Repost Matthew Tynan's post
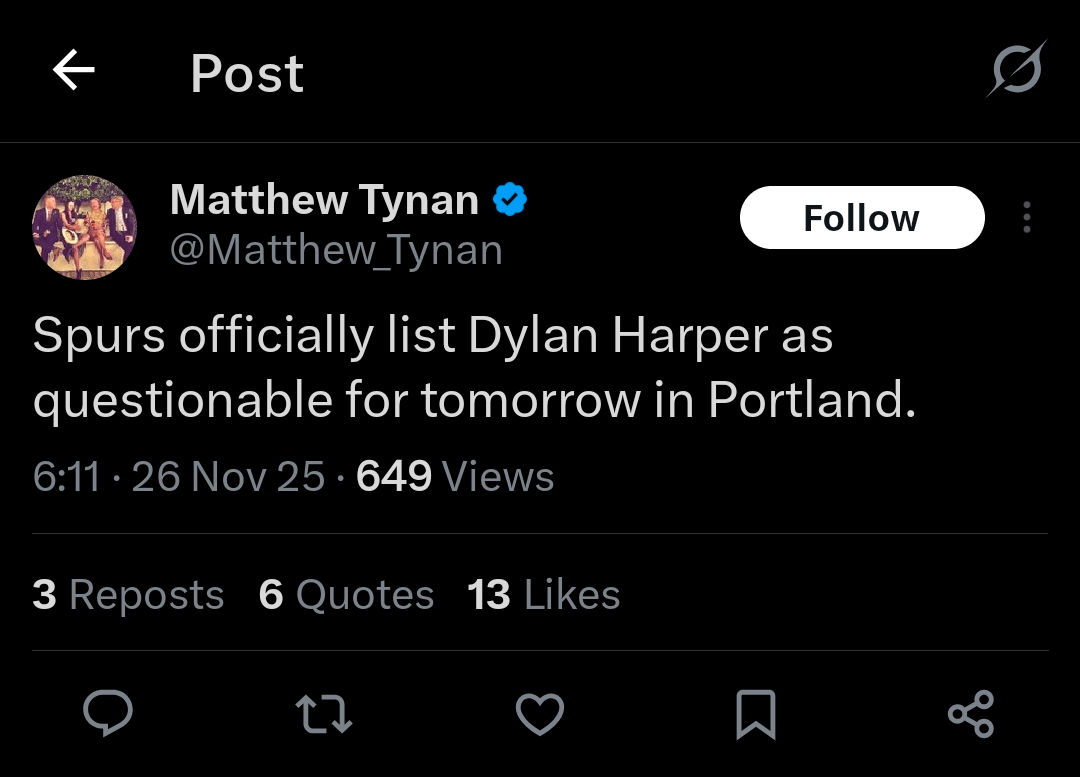 pos(324,714)
